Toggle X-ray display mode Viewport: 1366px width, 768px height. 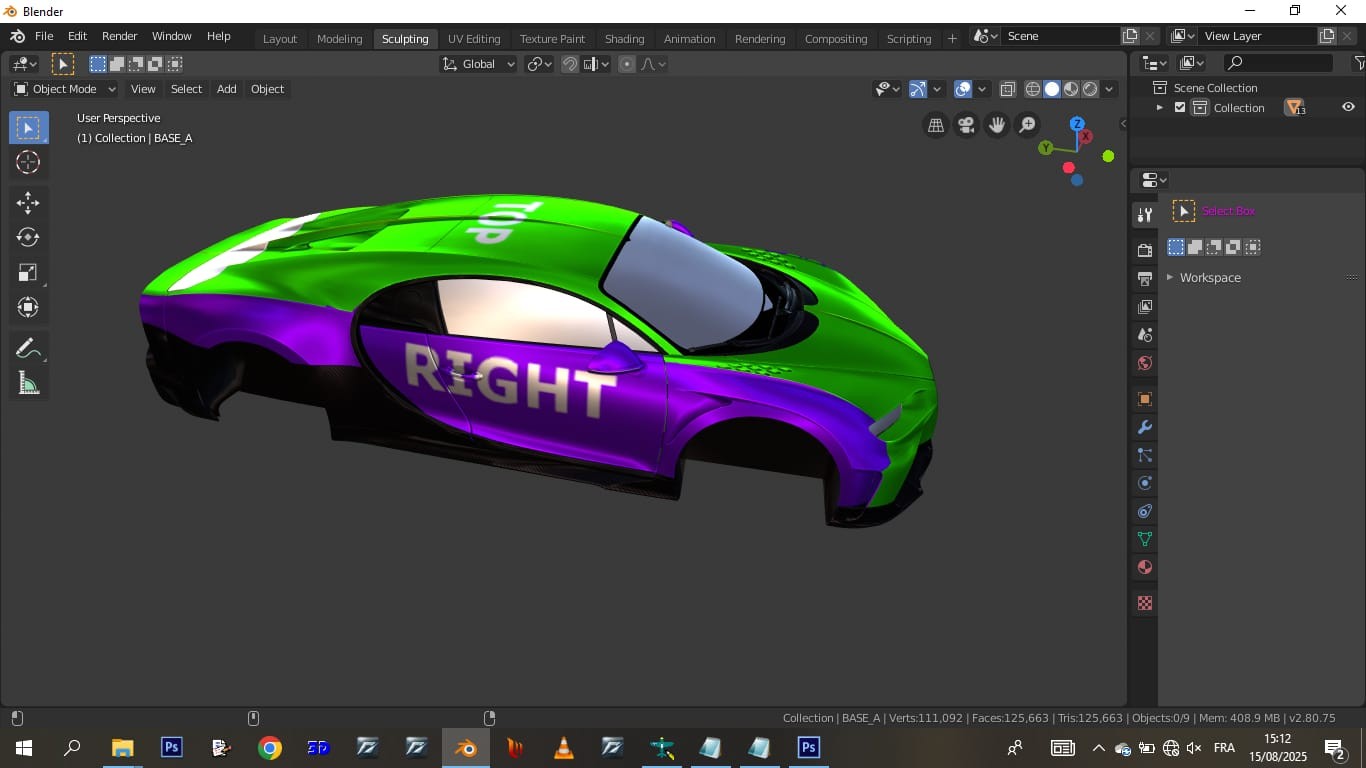pos(1007,89)
